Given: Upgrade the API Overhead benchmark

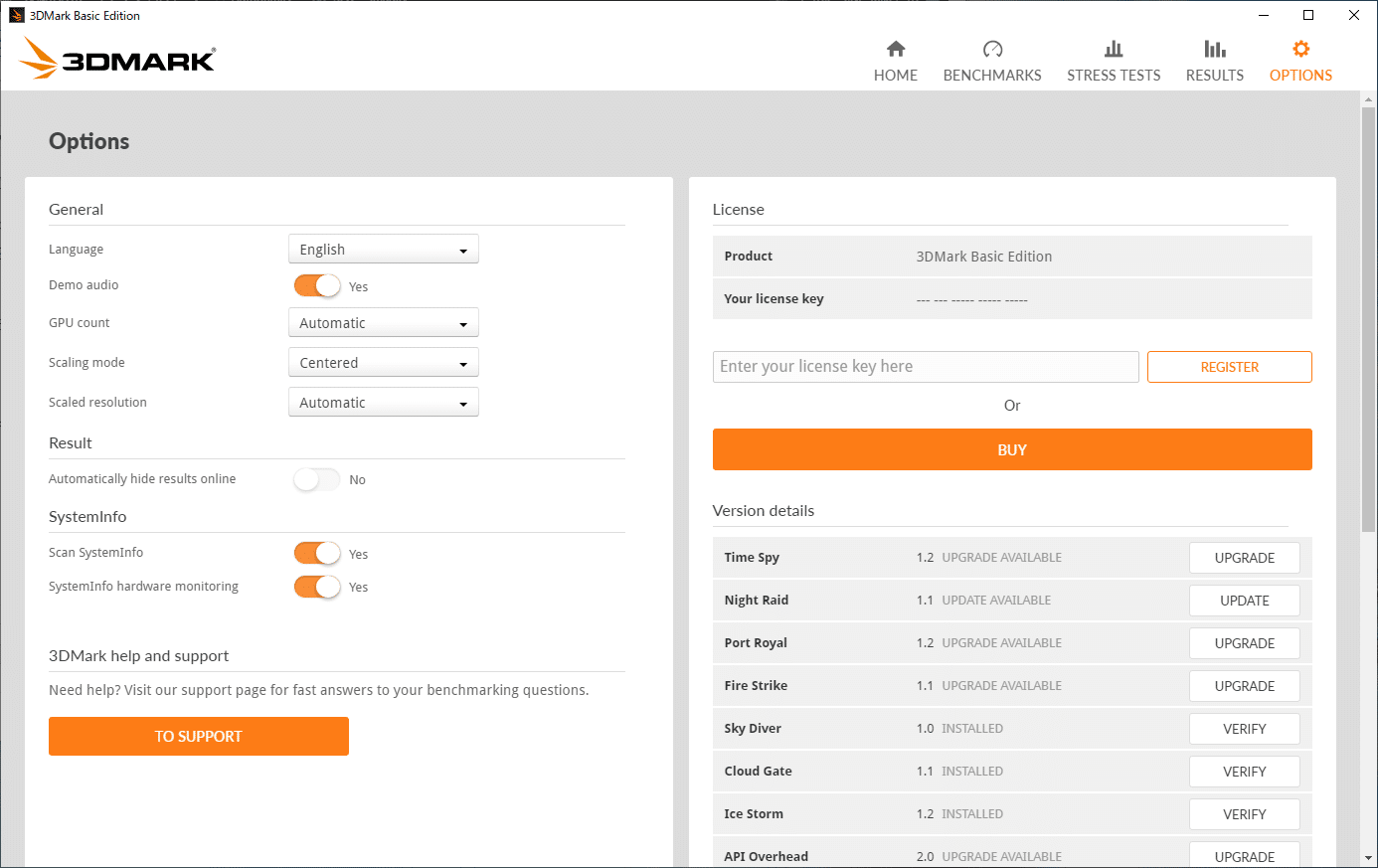Looking at the screenshot, I should pos(1245,855).
